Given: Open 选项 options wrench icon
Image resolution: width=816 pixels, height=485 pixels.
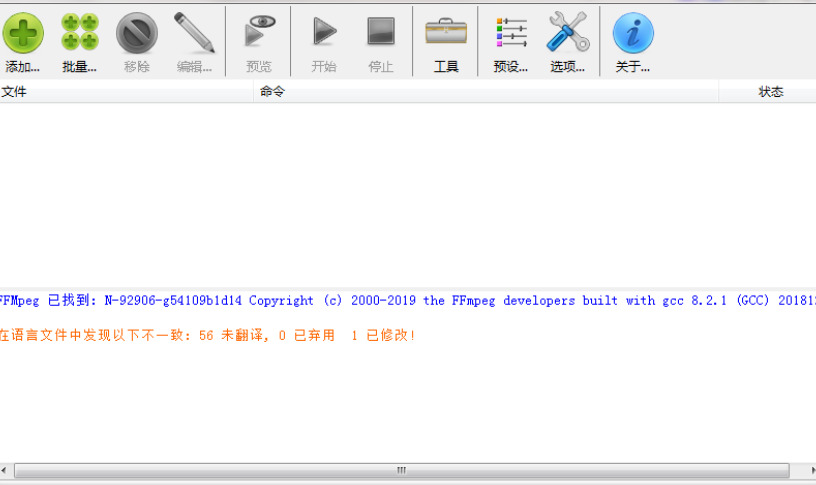Looking at the screenshot, I should click(568, 32).
